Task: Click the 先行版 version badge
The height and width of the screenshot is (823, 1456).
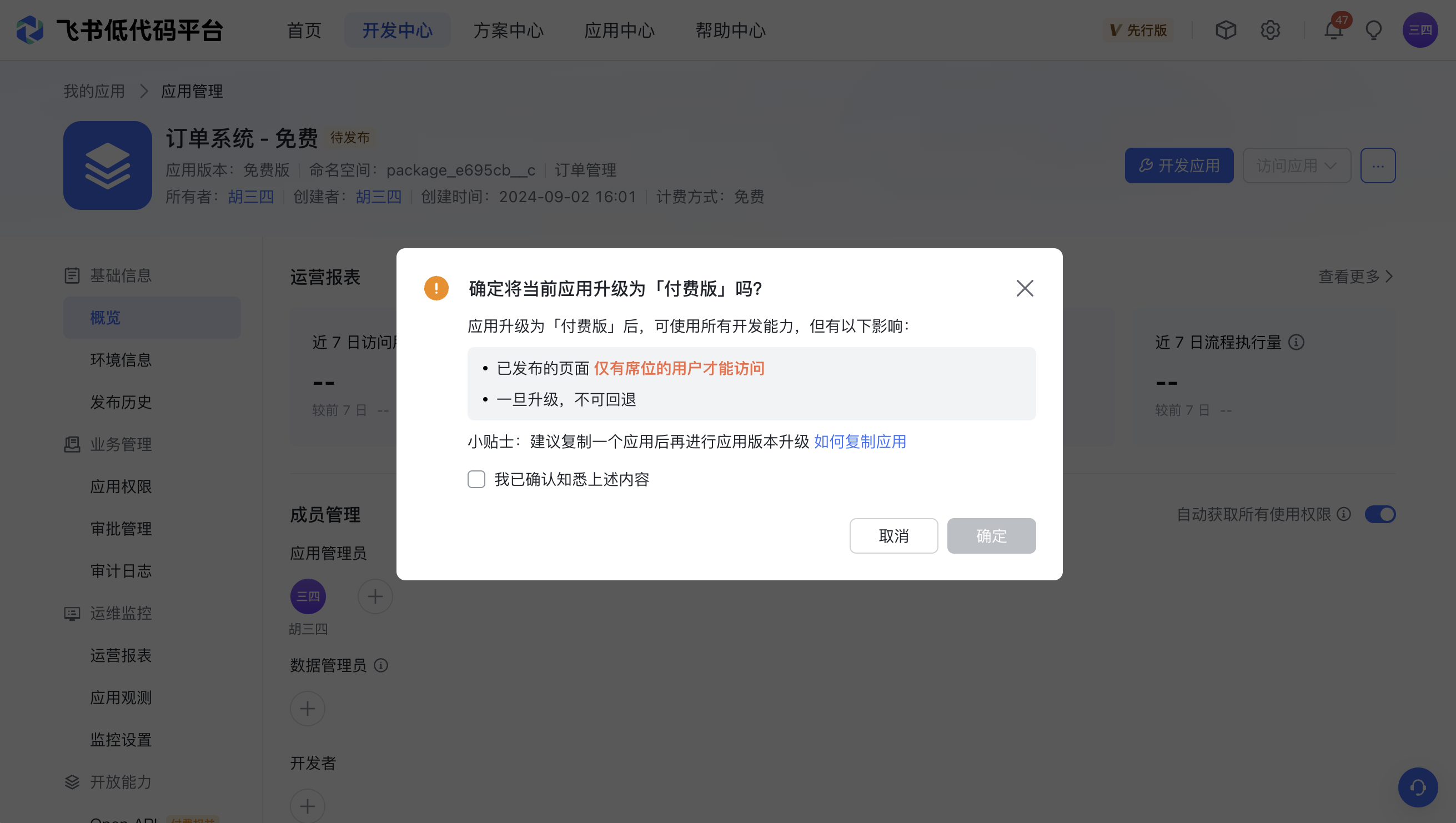Action: point(1138,30)
